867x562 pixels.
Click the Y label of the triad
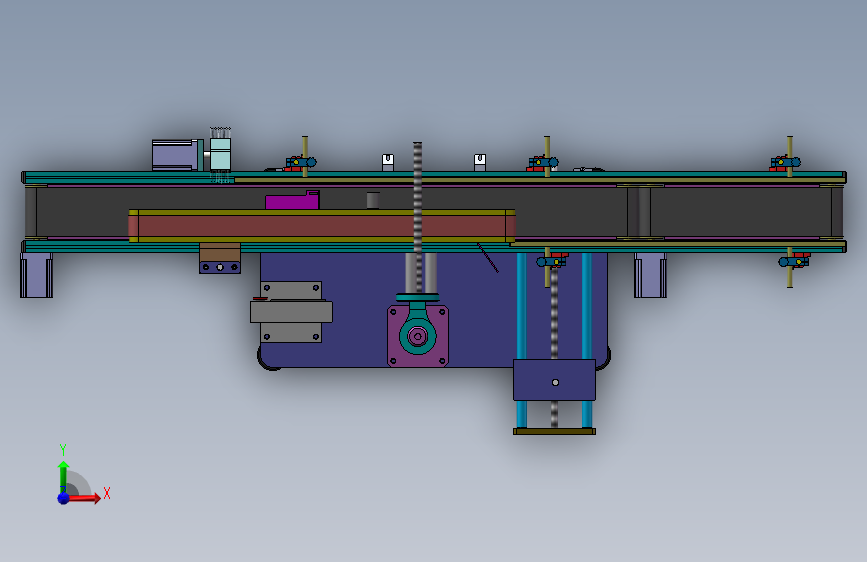63,449
